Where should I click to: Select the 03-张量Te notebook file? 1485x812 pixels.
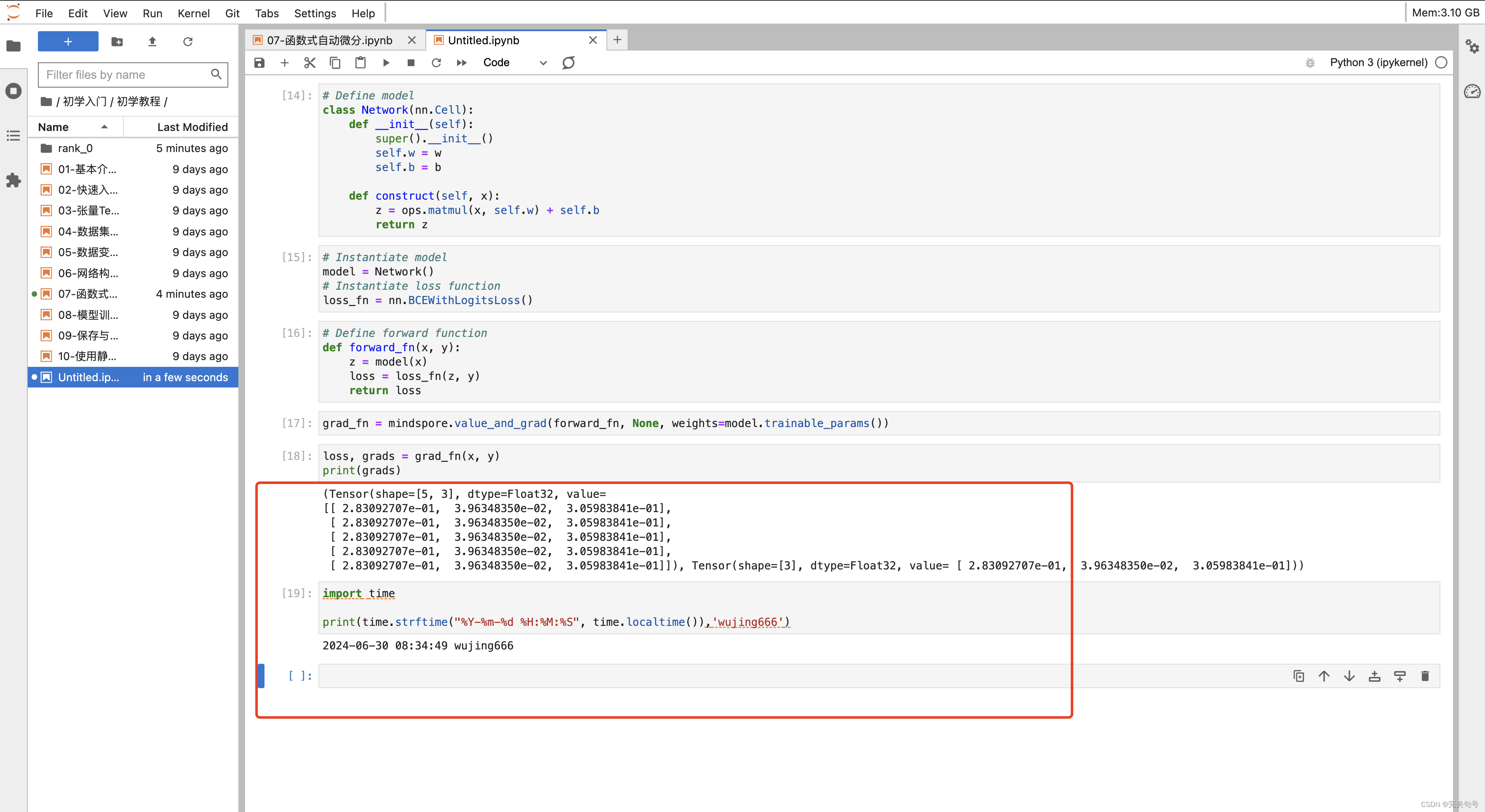133,210
